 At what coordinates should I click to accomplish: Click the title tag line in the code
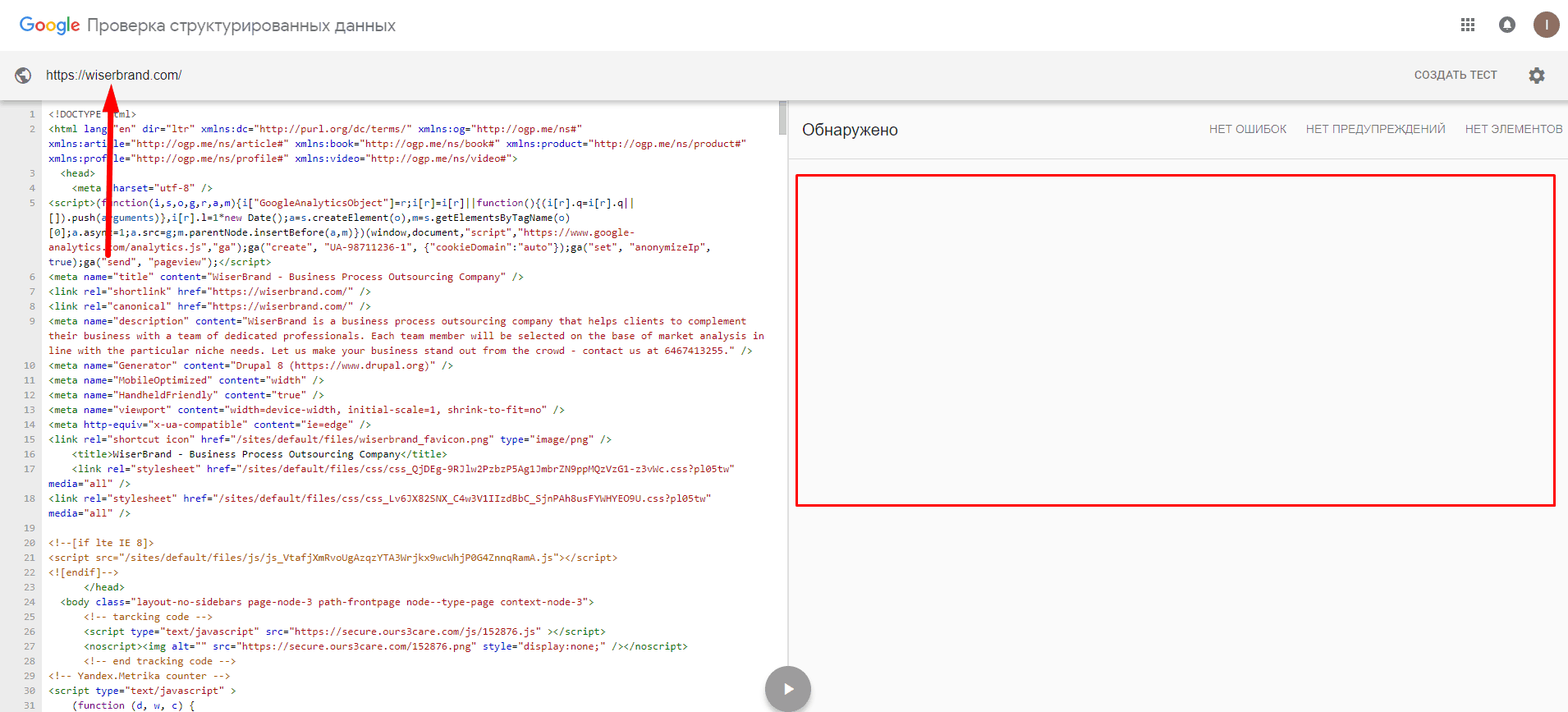point(259,454)
